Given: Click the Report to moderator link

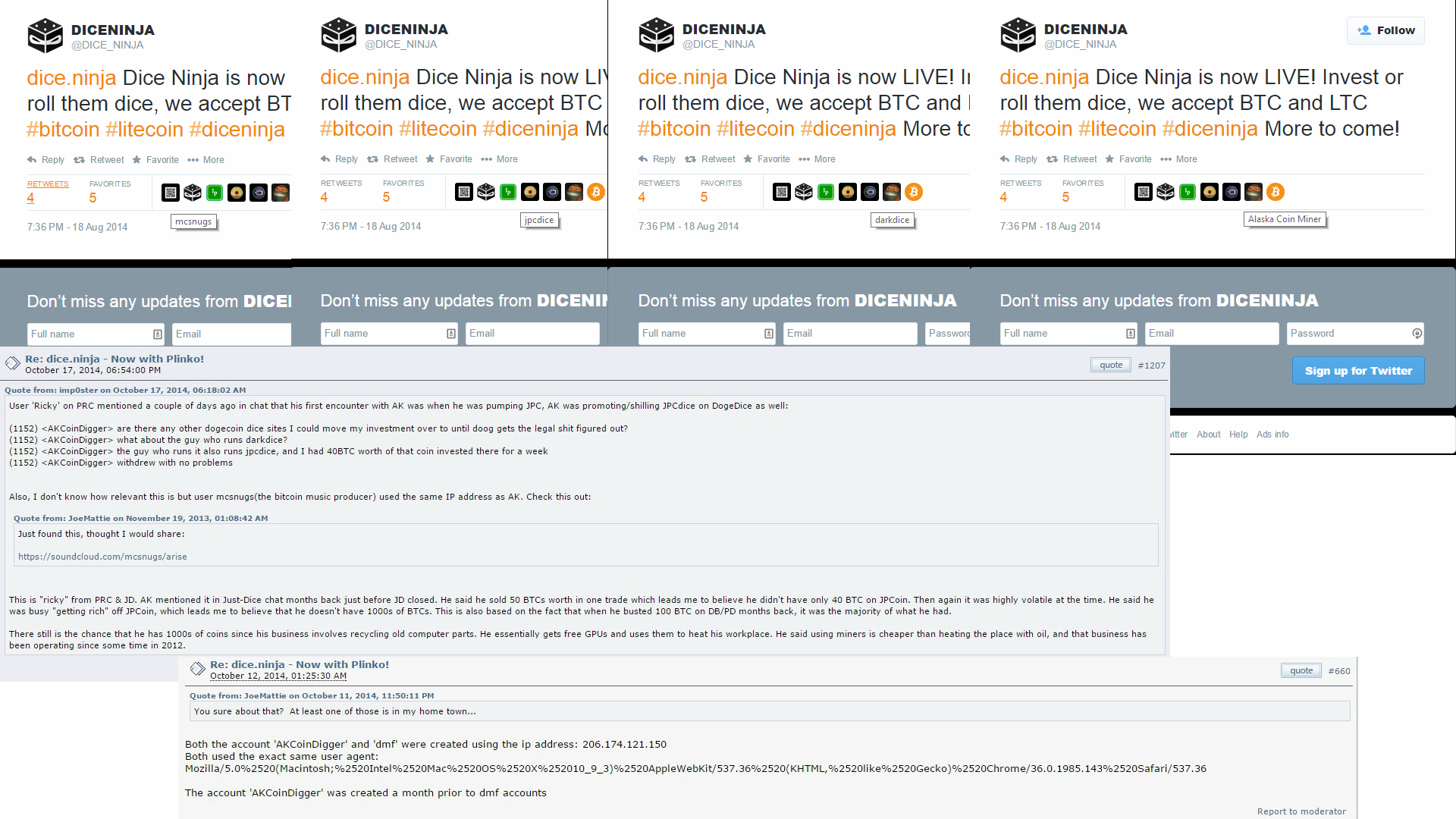Looking at the screenshot, I should [1301, 811].
